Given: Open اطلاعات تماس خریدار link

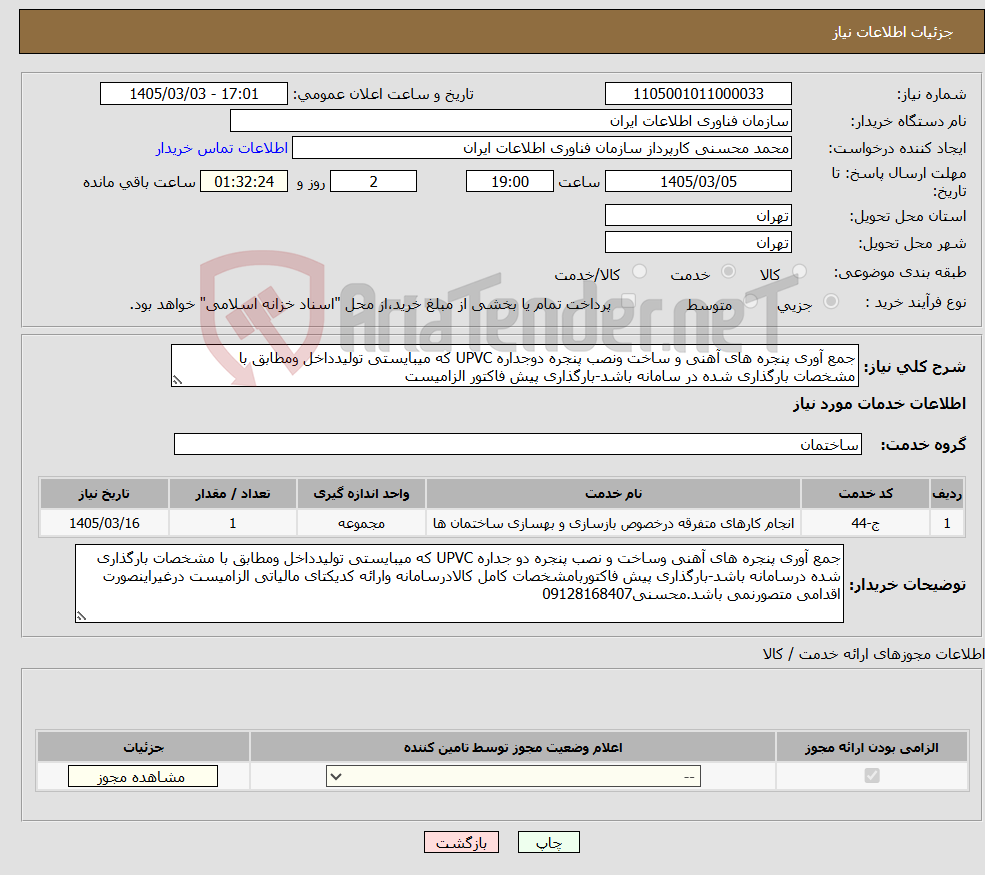Looking at the screenshot, I should [x=222, y=148].
